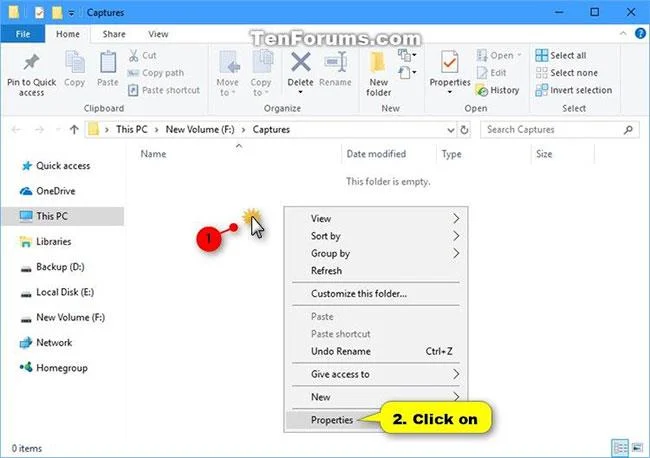
Task: Open Group by context submenu
Action: [x=376, y=253]
